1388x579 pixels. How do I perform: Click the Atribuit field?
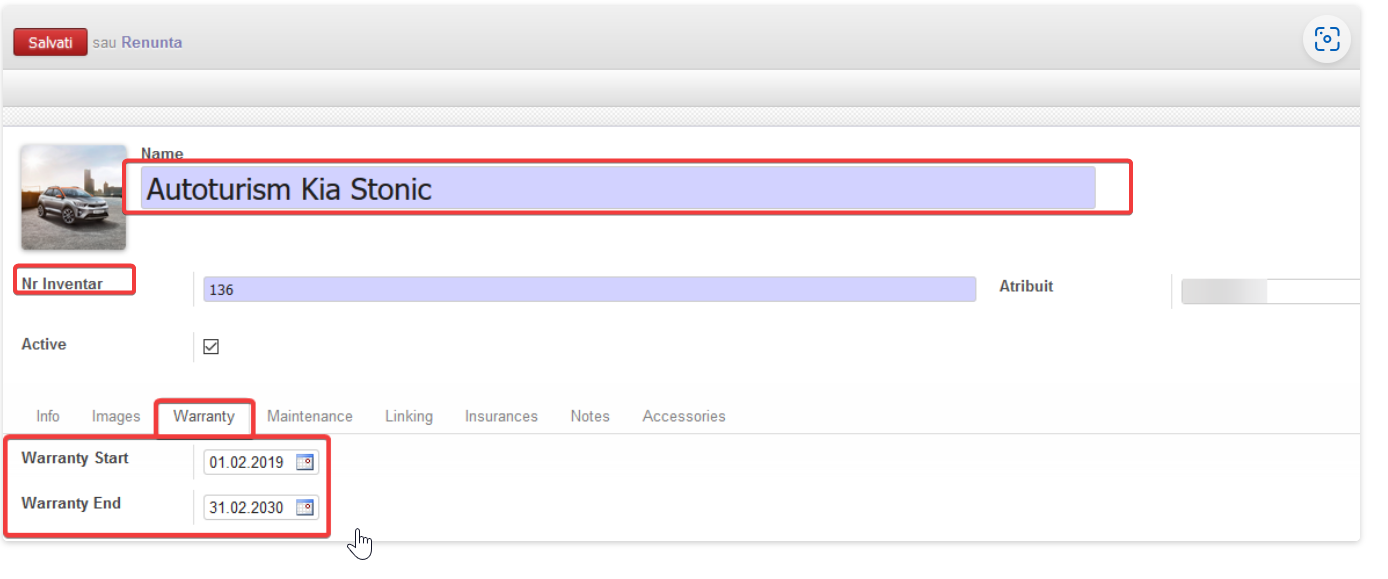(x=1270, y=291)
